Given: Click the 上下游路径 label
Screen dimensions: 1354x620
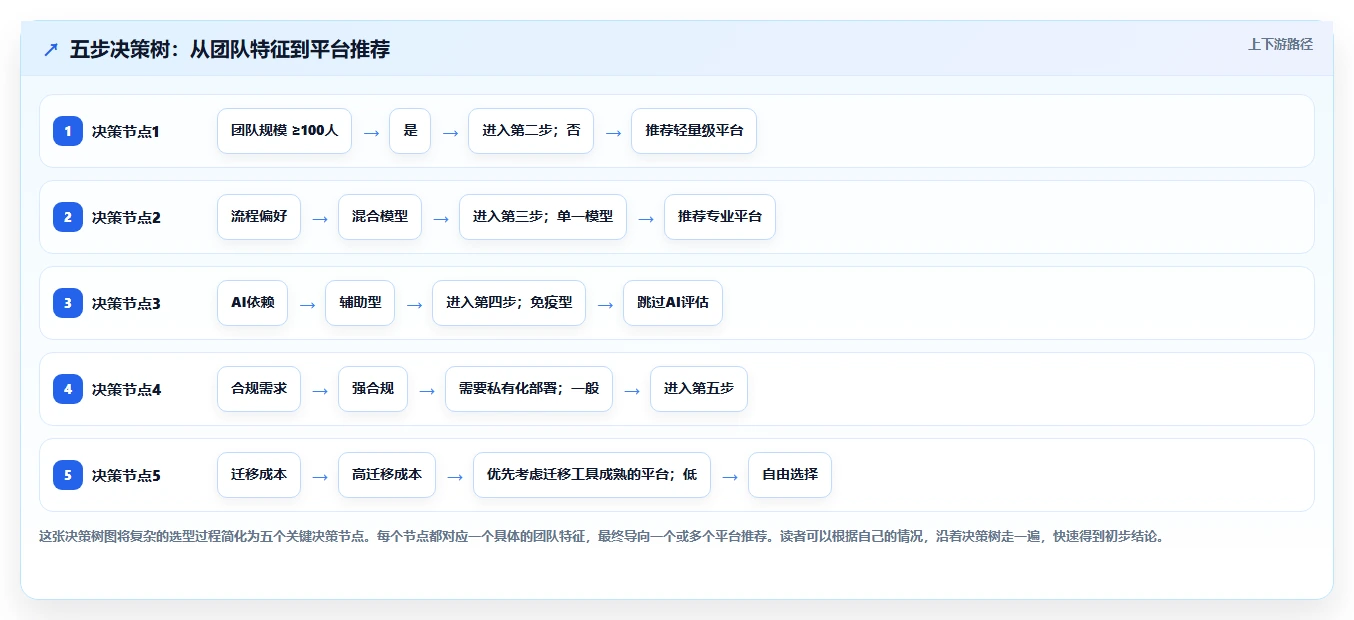Looking at the screenshot, I should pos(1280,45).
